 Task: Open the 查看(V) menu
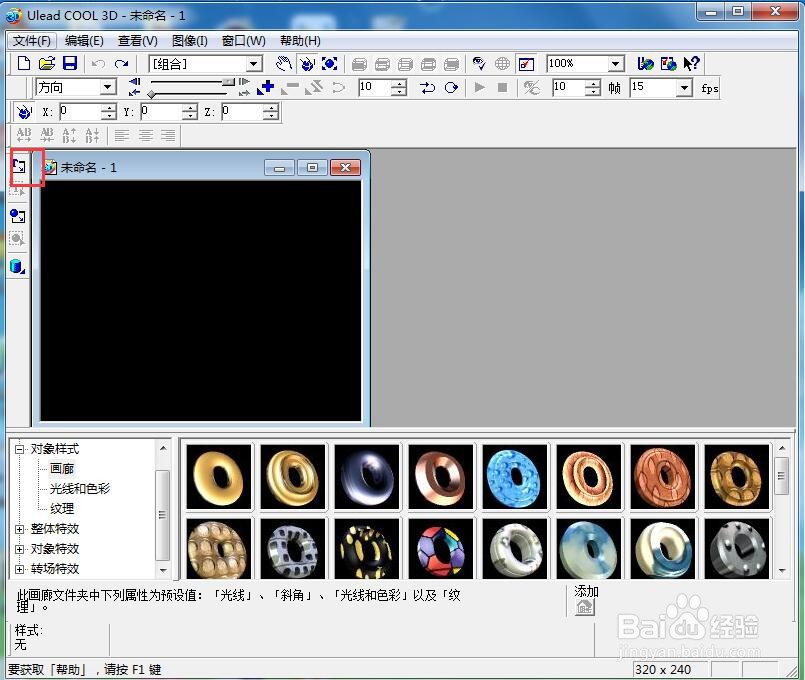pos(138,41)
